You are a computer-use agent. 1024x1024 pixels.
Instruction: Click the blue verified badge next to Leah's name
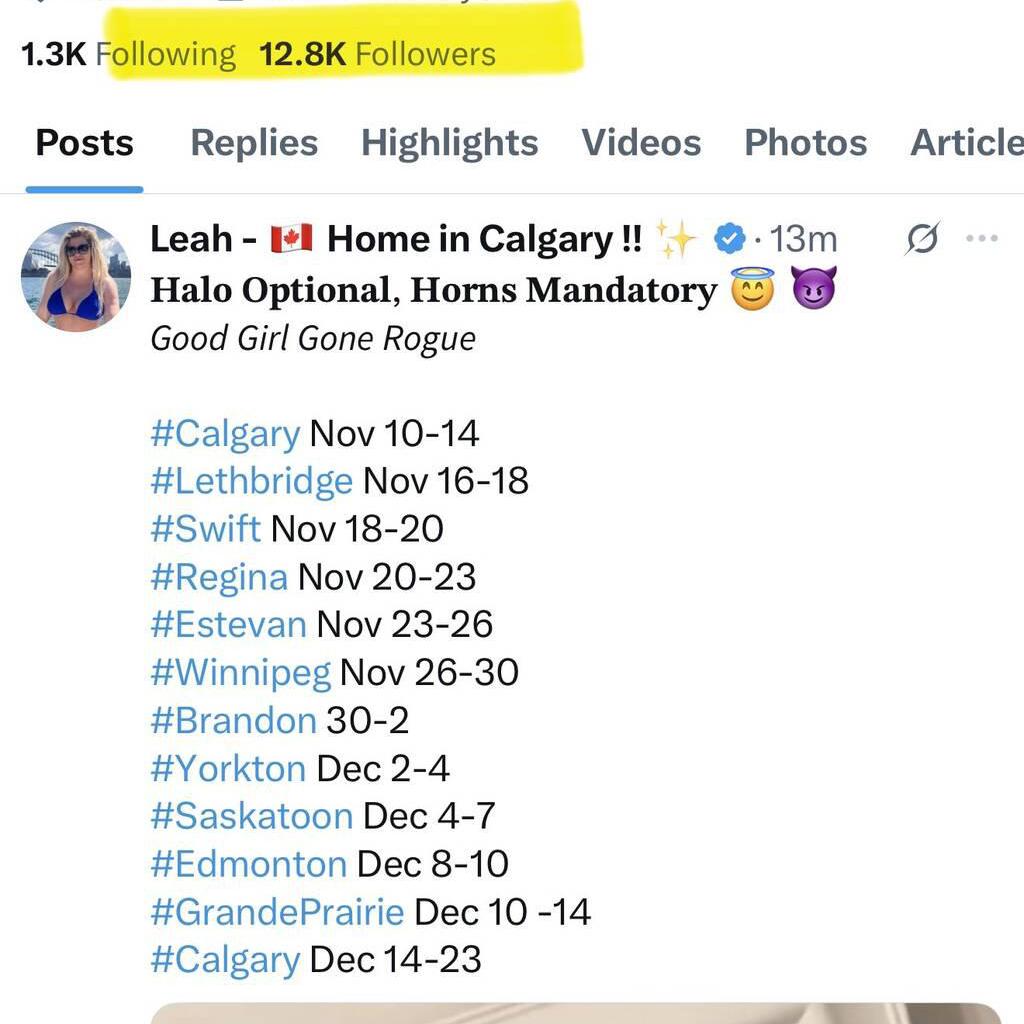click(x=729, y=238)
